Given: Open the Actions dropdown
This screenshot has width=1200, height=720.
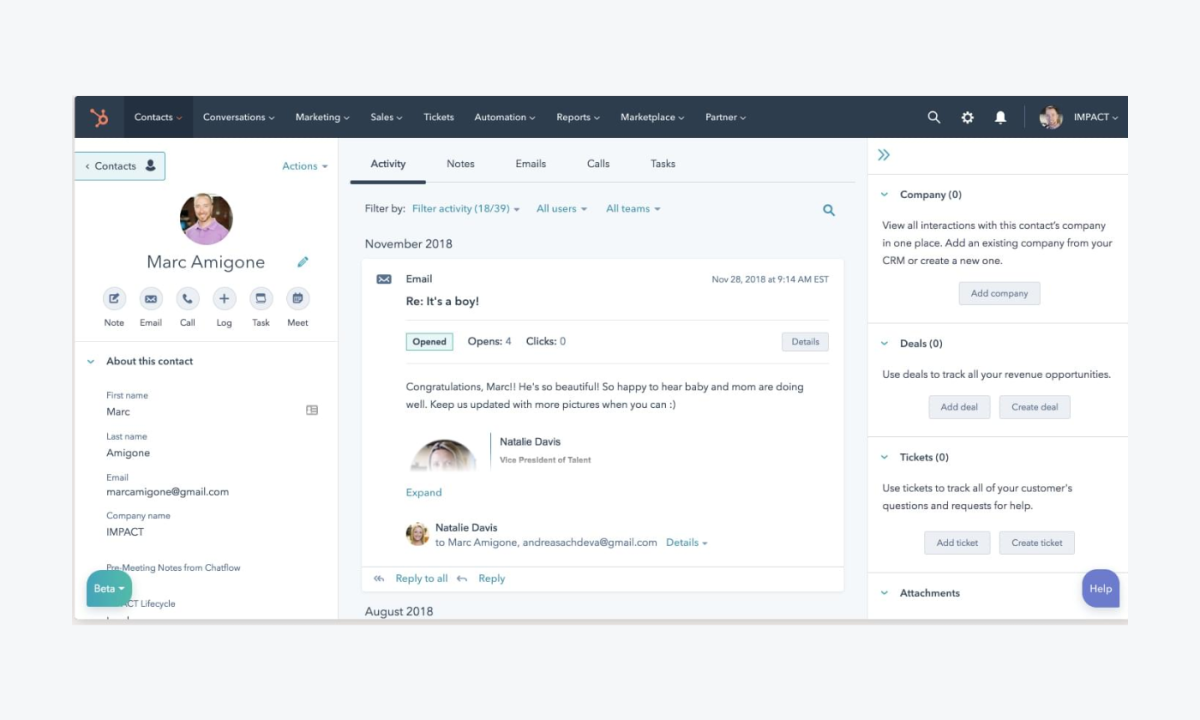Looking at the screenshot, I should (304, 166).
